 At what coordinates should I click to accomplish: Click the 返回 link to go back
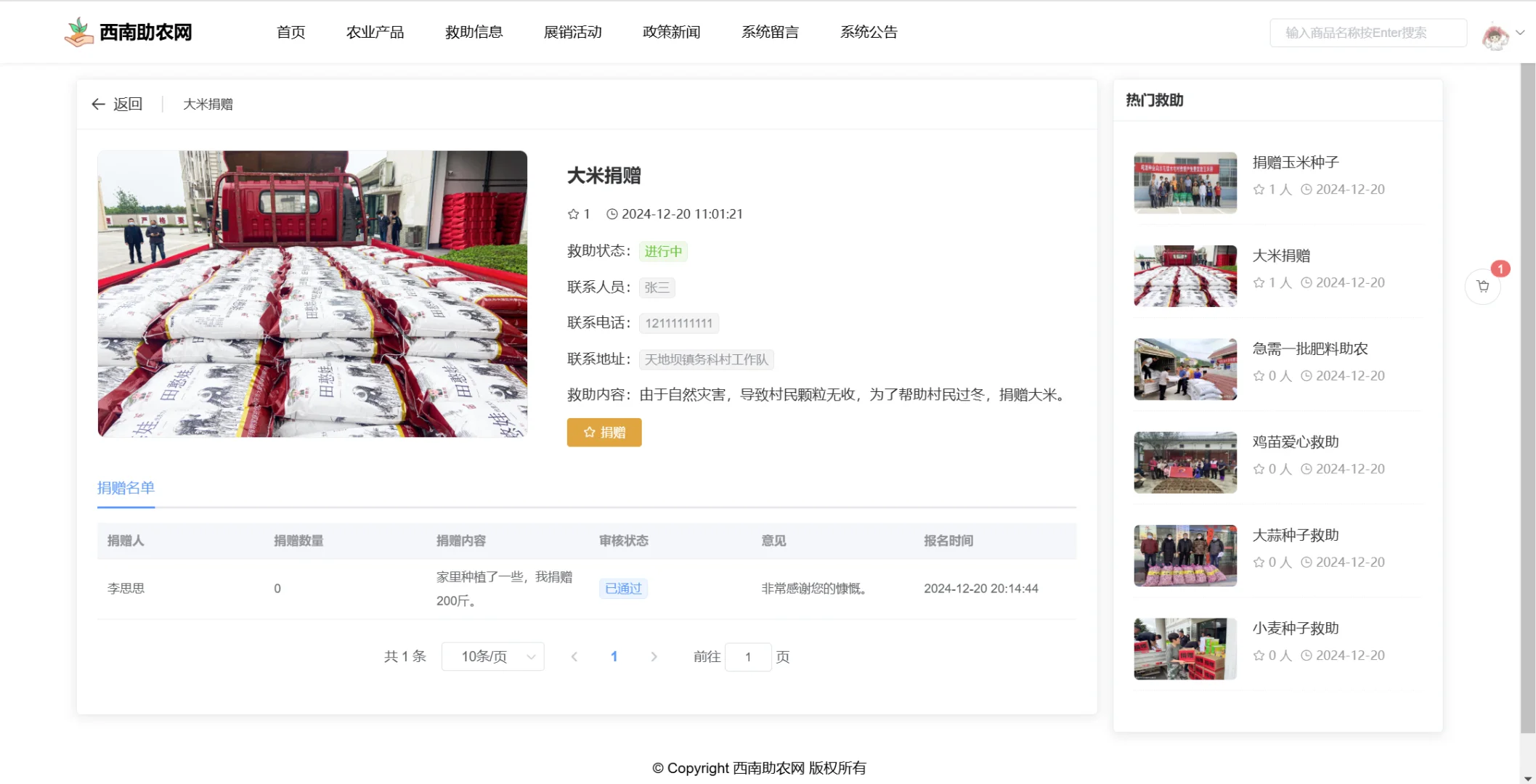(x=127, y=104)
